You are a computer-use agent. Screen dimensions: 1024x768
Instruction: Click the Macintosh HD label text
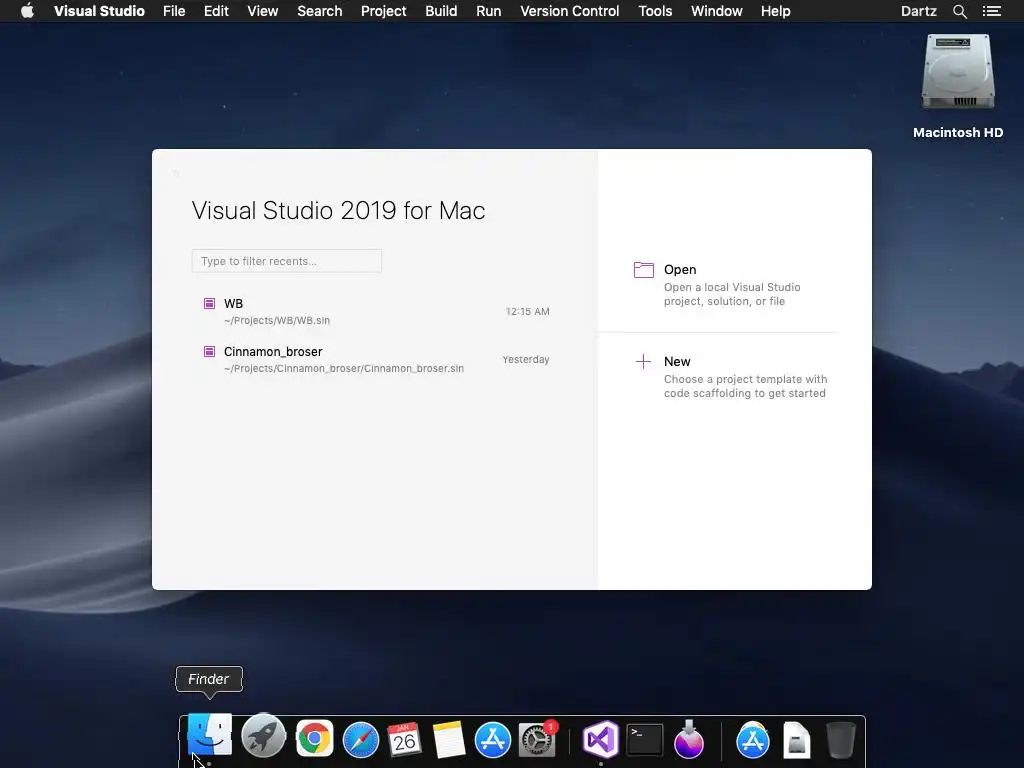click(x=958, y=133)
